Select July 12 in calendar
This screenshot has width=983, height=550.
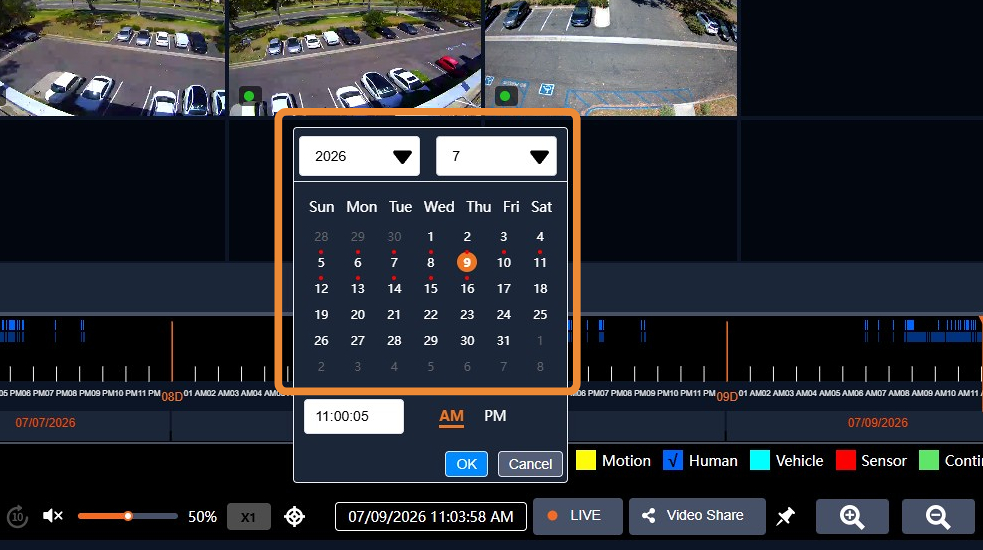[322, 288]
